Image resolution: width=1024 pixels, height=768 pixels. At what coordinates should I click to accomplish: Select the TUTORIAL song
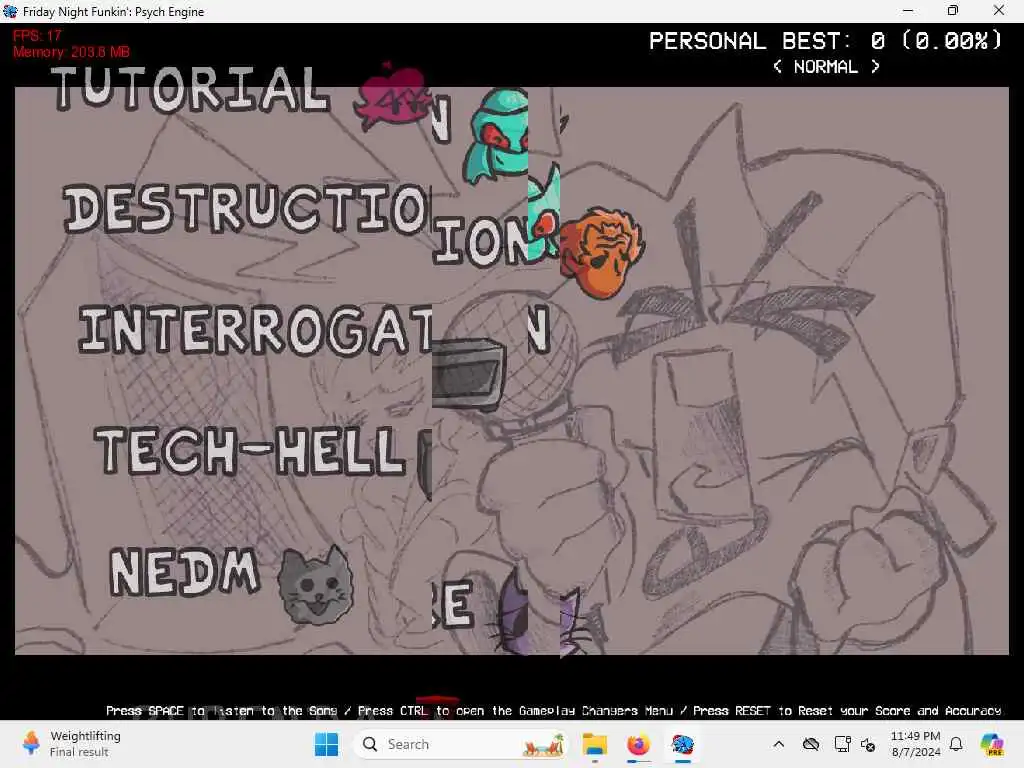pyautogui.click(x=191, y=90)
